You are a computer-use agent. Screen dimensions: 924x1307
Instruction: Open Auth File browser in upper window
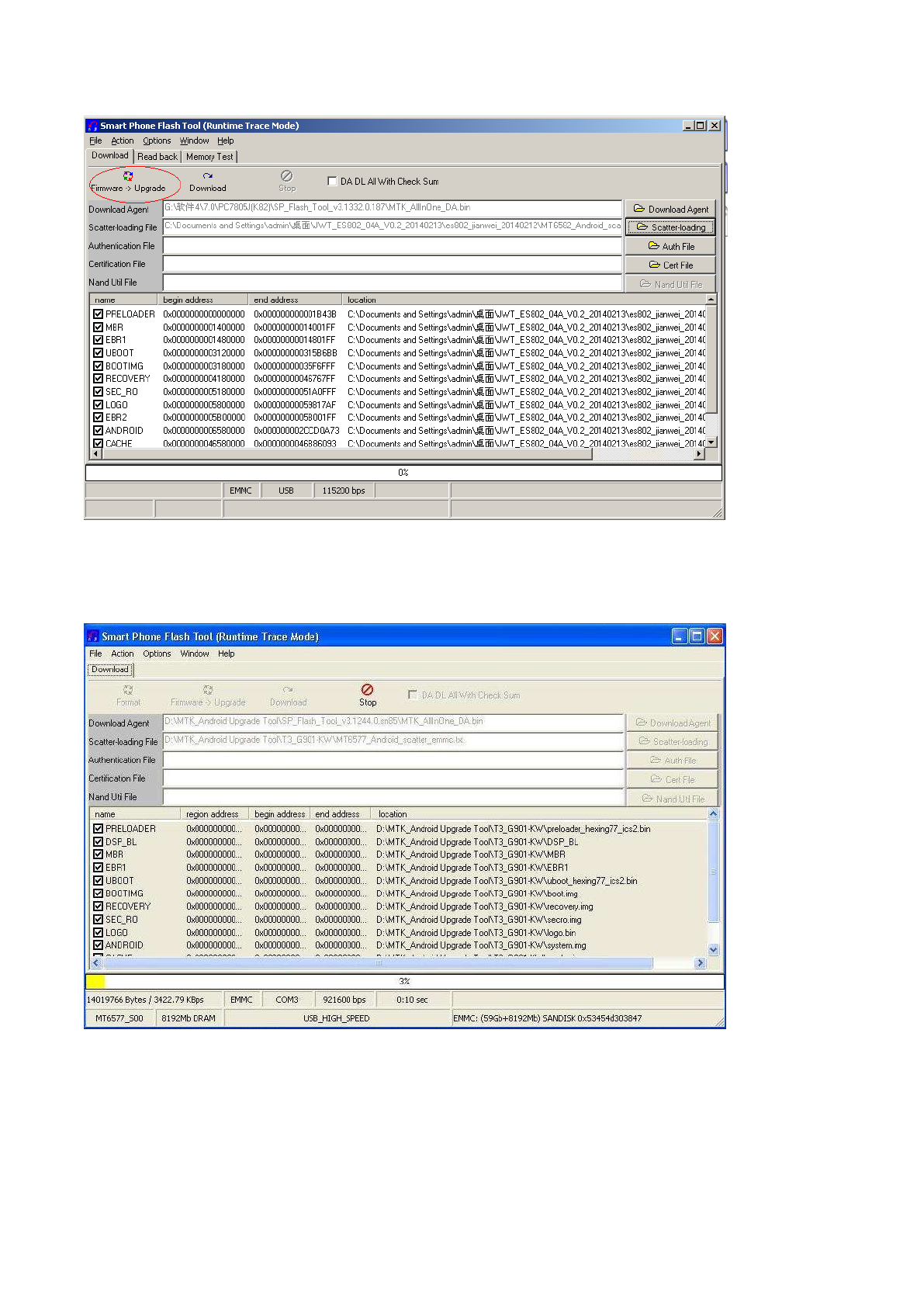click(x=670, y=246)
